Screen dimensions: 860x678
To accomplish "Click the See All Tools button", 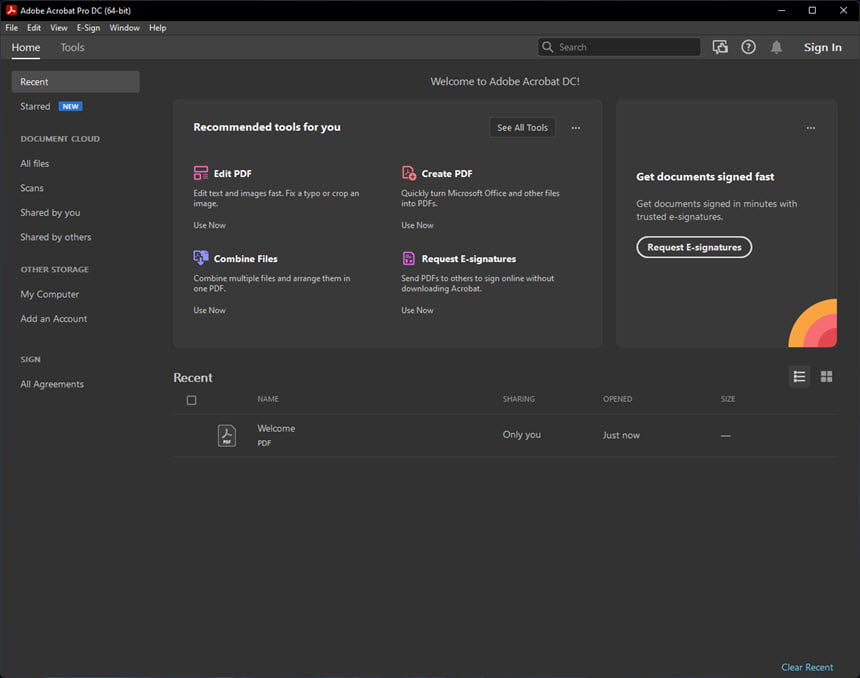I will 522,127.
